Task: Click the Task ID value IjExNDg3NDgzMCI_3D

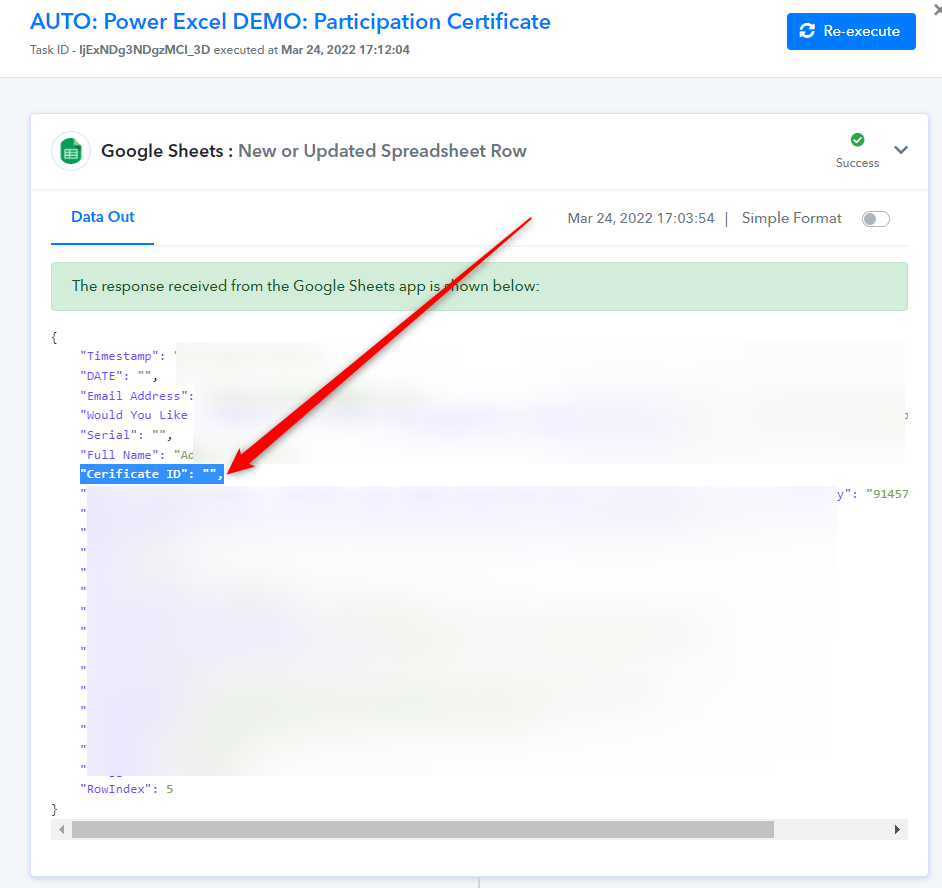Action: [145, 50]
